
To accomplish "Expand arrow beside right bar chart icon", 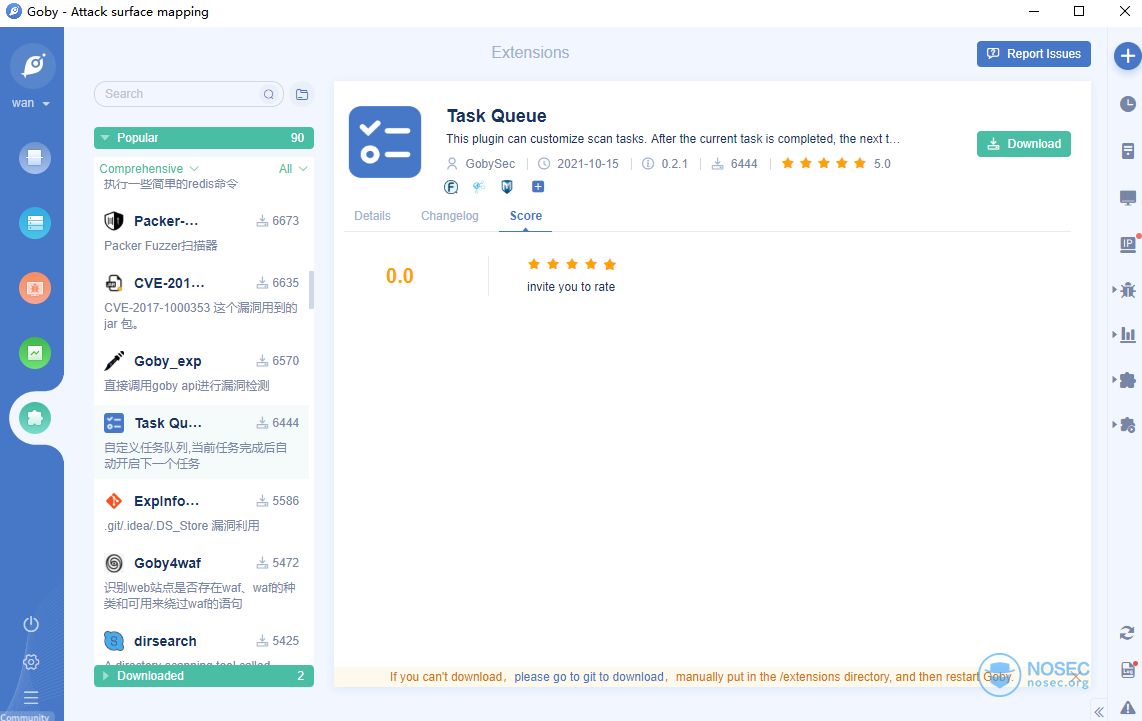I will click(x=1114, y=334).
